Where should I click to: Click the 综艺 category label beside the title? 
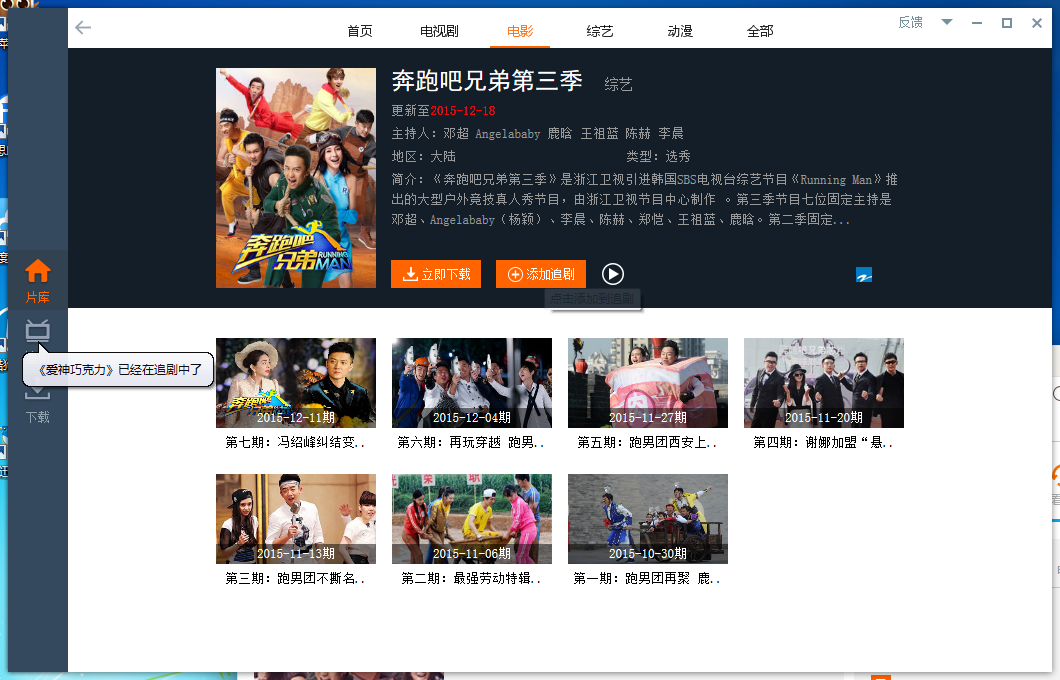coord(618,84)
